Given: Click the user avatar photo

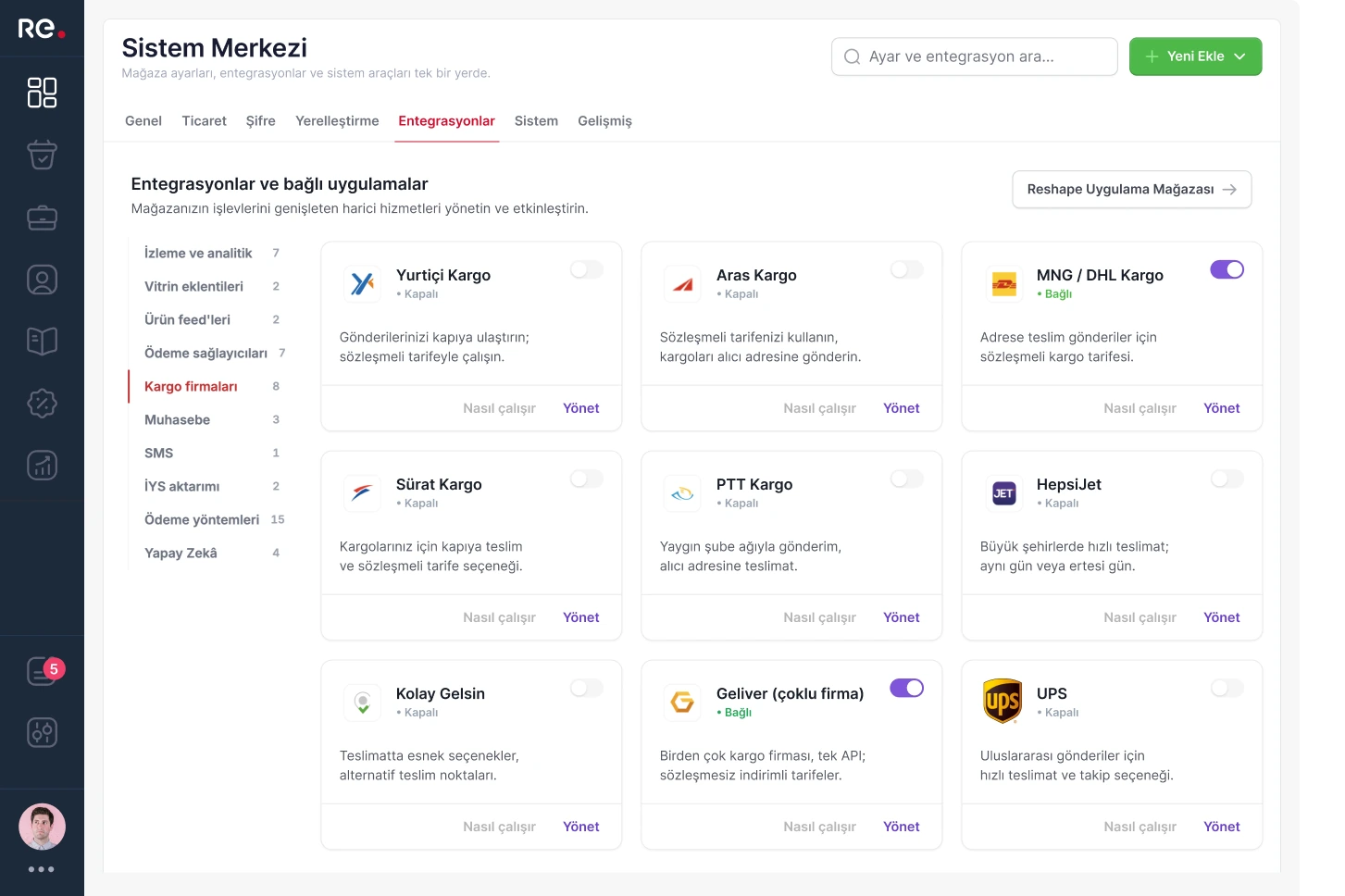Looking at the screenshot, I should 42,827.
